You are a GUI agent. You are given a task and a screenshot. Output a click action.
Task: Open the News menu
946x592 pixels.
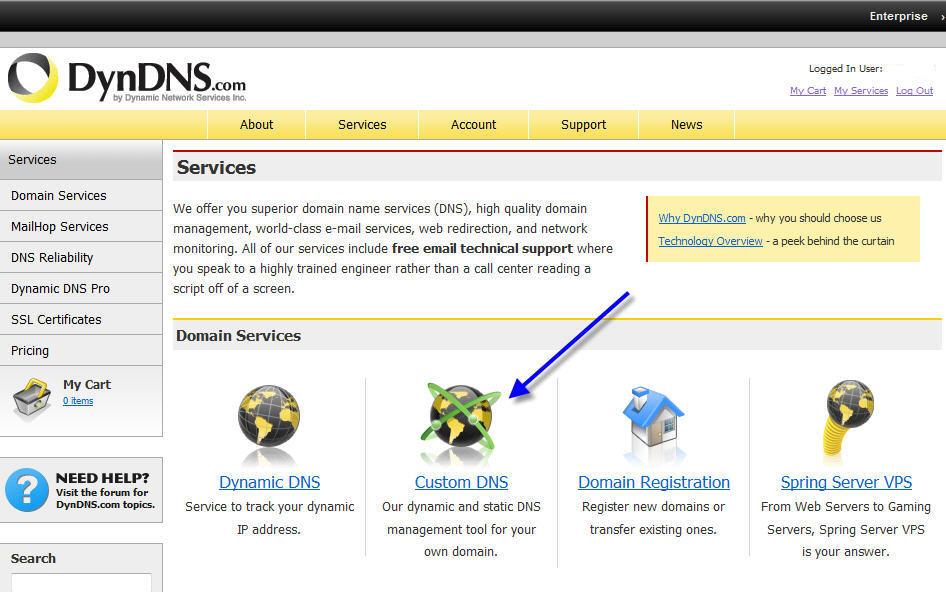click(687, 125)
